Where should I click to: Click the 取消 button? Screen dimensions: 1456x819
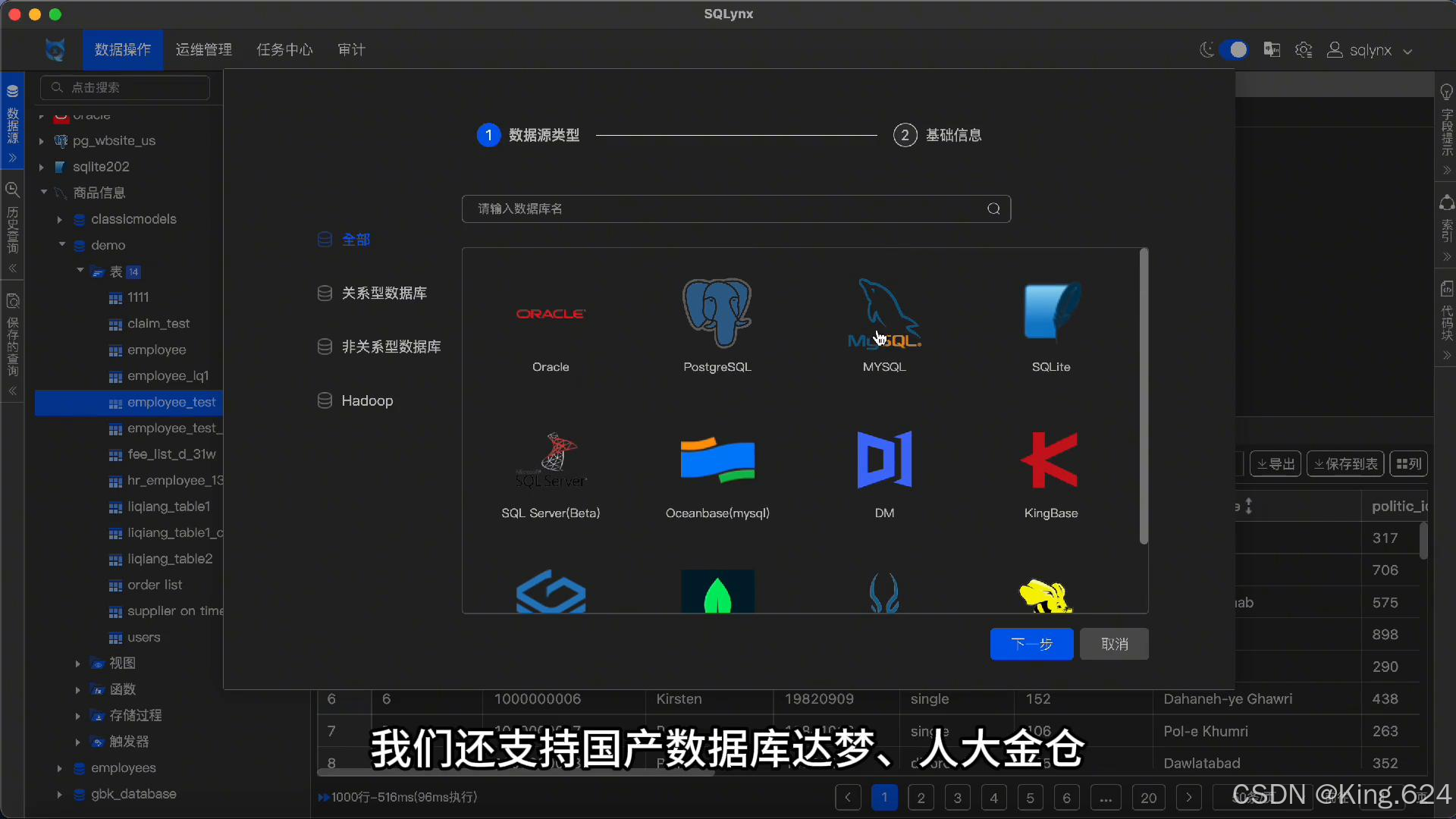click(1114, 644)
